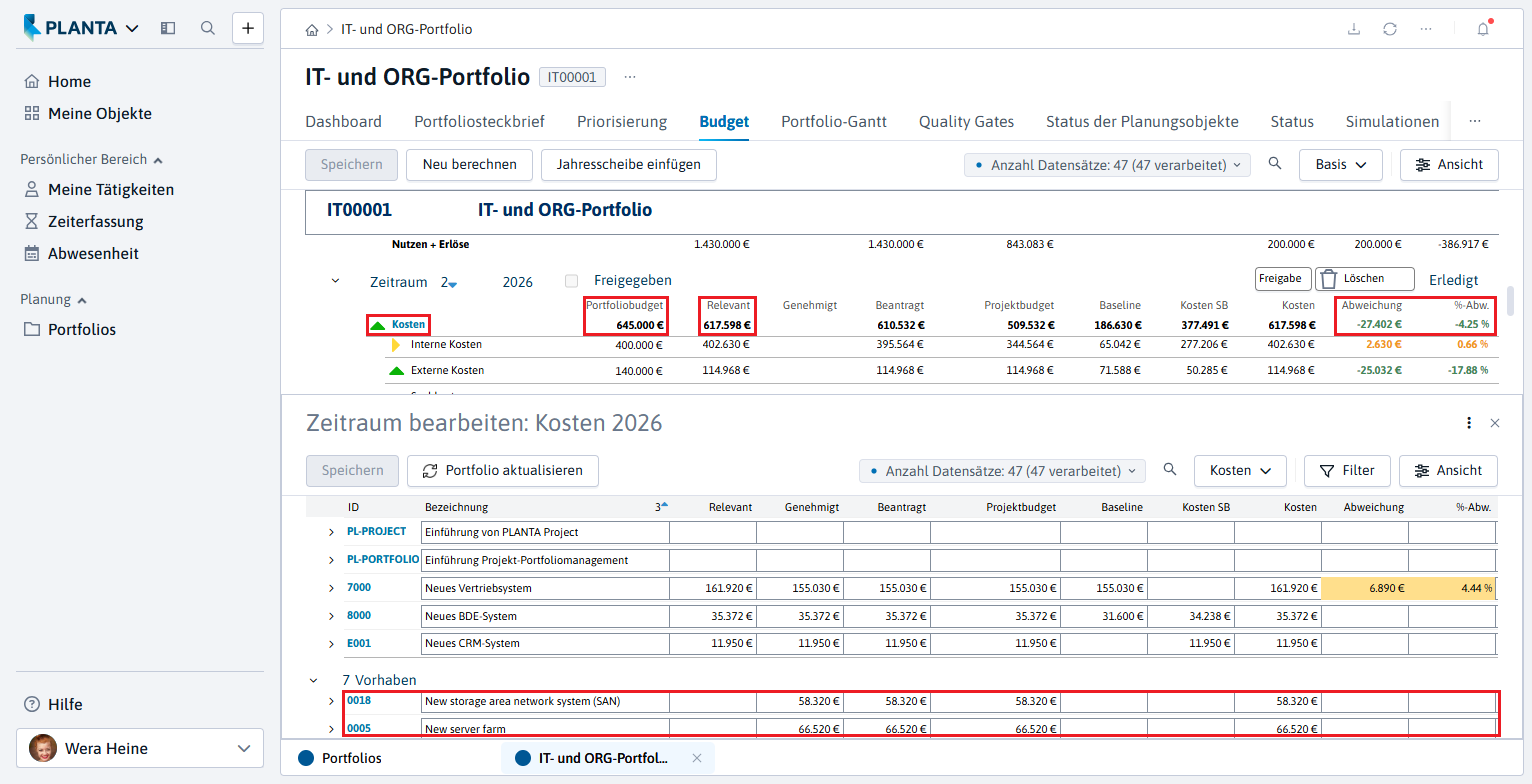
Task: Search records in the Budget toolbar
Action: (1275, 164)
